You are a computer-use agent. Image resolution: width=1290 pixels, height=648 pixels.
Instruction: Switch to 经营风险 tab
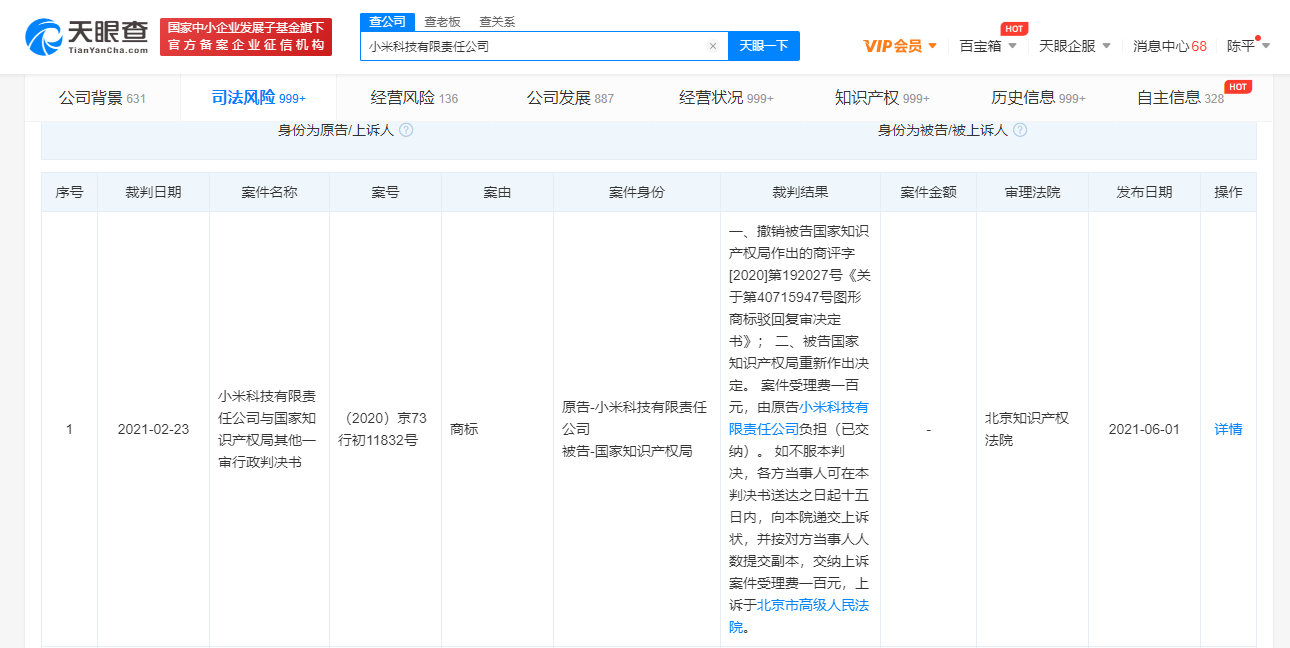pos(414,98)
